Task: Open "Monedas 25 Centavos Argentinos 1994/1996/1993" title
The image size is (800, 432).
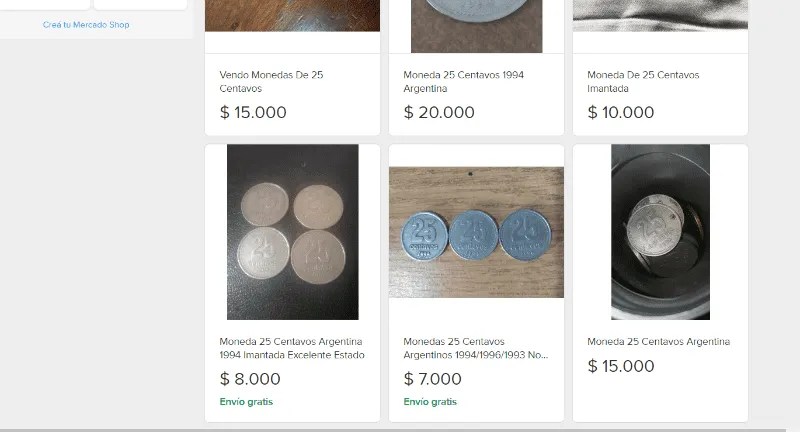Action: (x=476, y=348)
